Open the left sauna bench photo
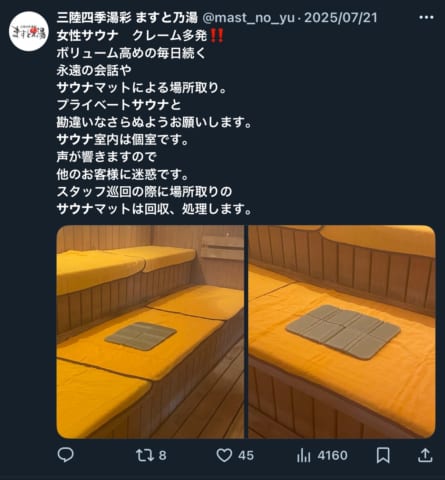Viewport: 445px width, 480px height. (x=150, y=332)
